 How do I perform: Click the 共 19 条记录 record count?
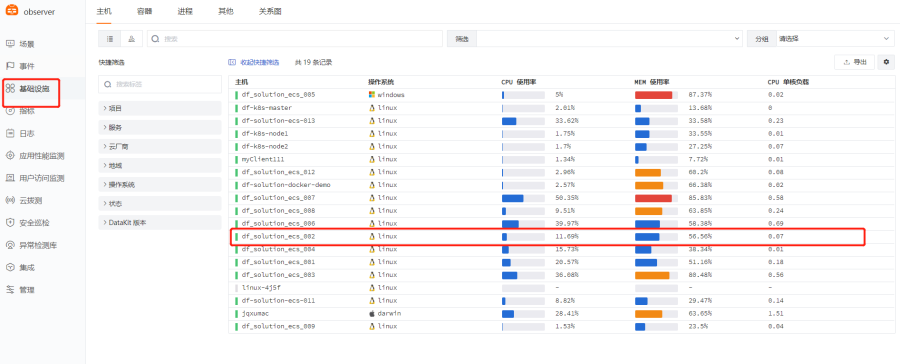coord(313,62)
